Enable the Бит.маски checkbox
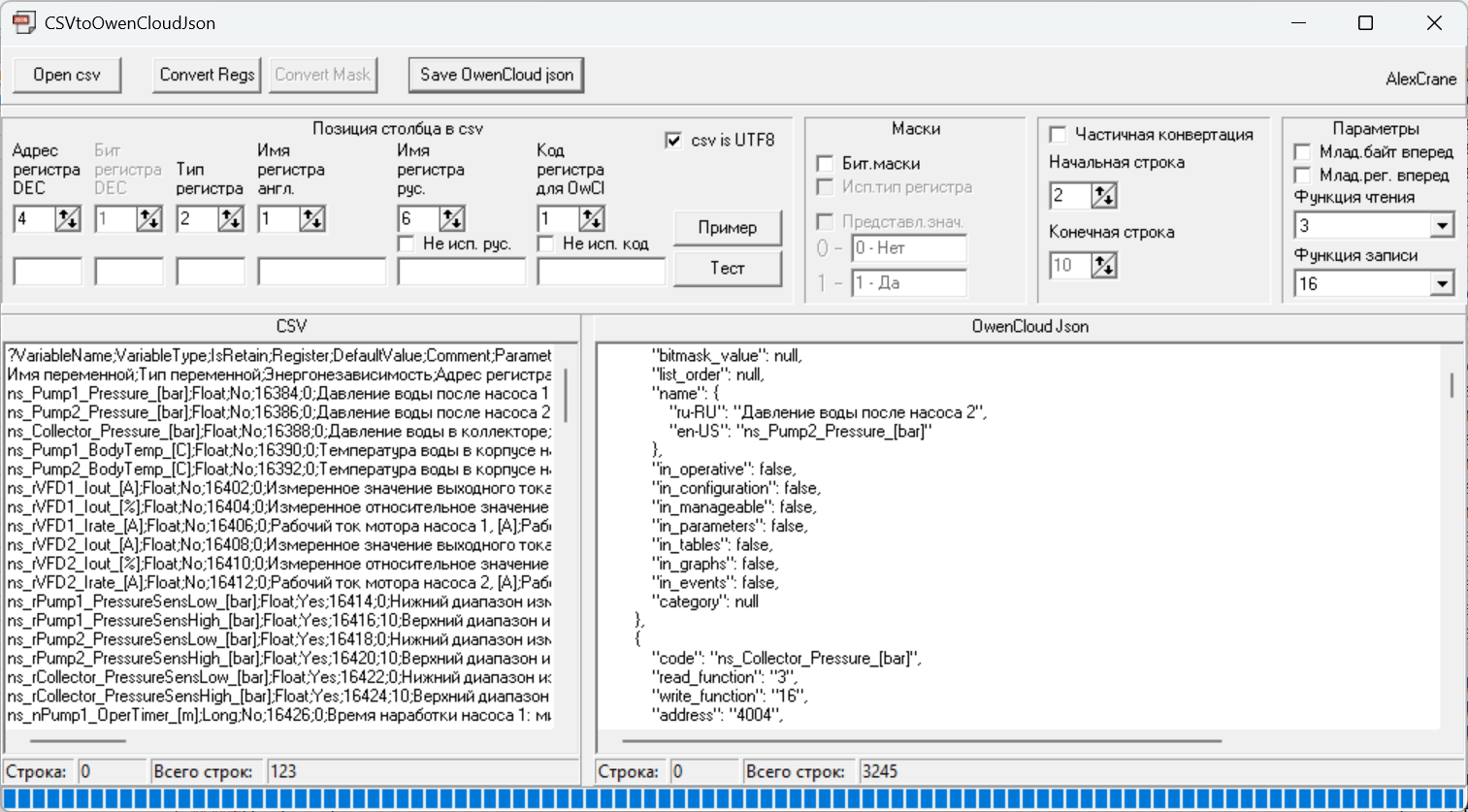 click(826, 164)
